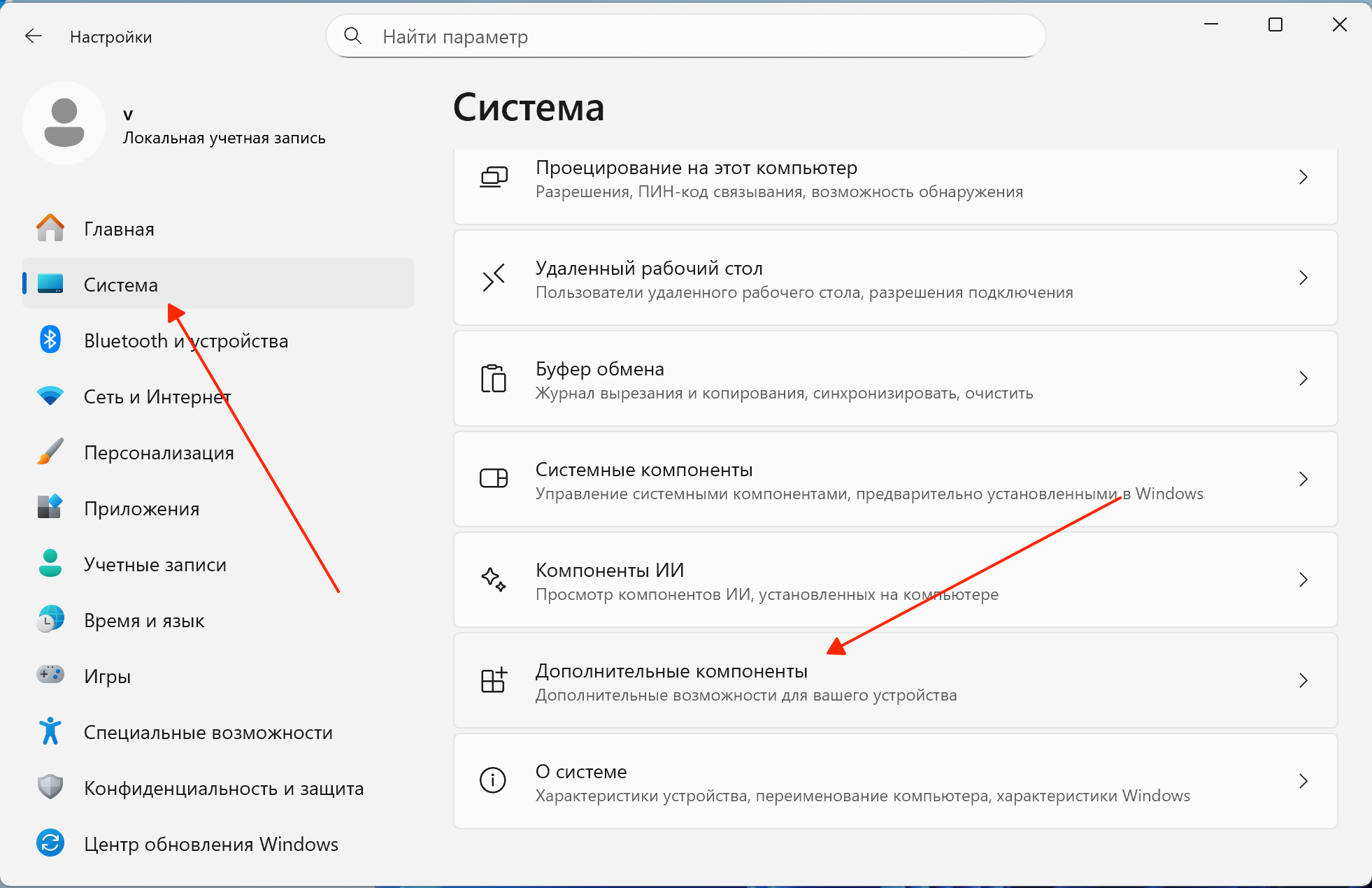The width and height of the screenshot is (1372, 888).
Task: Open Специальные возможности settings
Action: [x=218, y=731]
